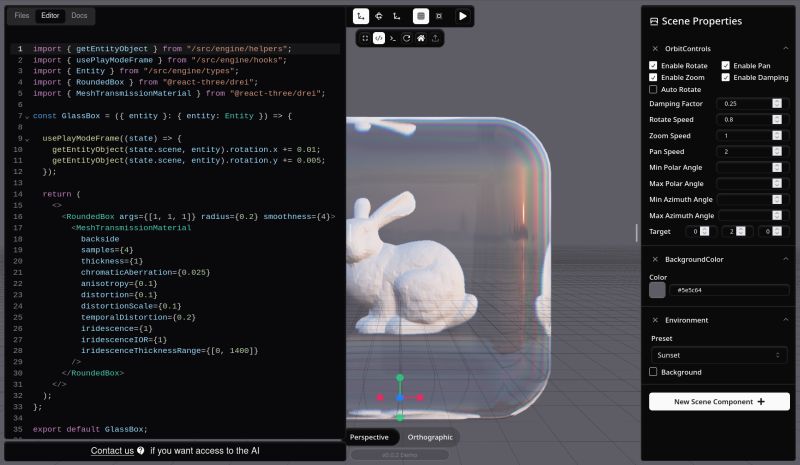Screen dimensions: 800x465
Task: Click the Scene Properties panel icon
Action: pyautogui.click(x=654, y=21)
